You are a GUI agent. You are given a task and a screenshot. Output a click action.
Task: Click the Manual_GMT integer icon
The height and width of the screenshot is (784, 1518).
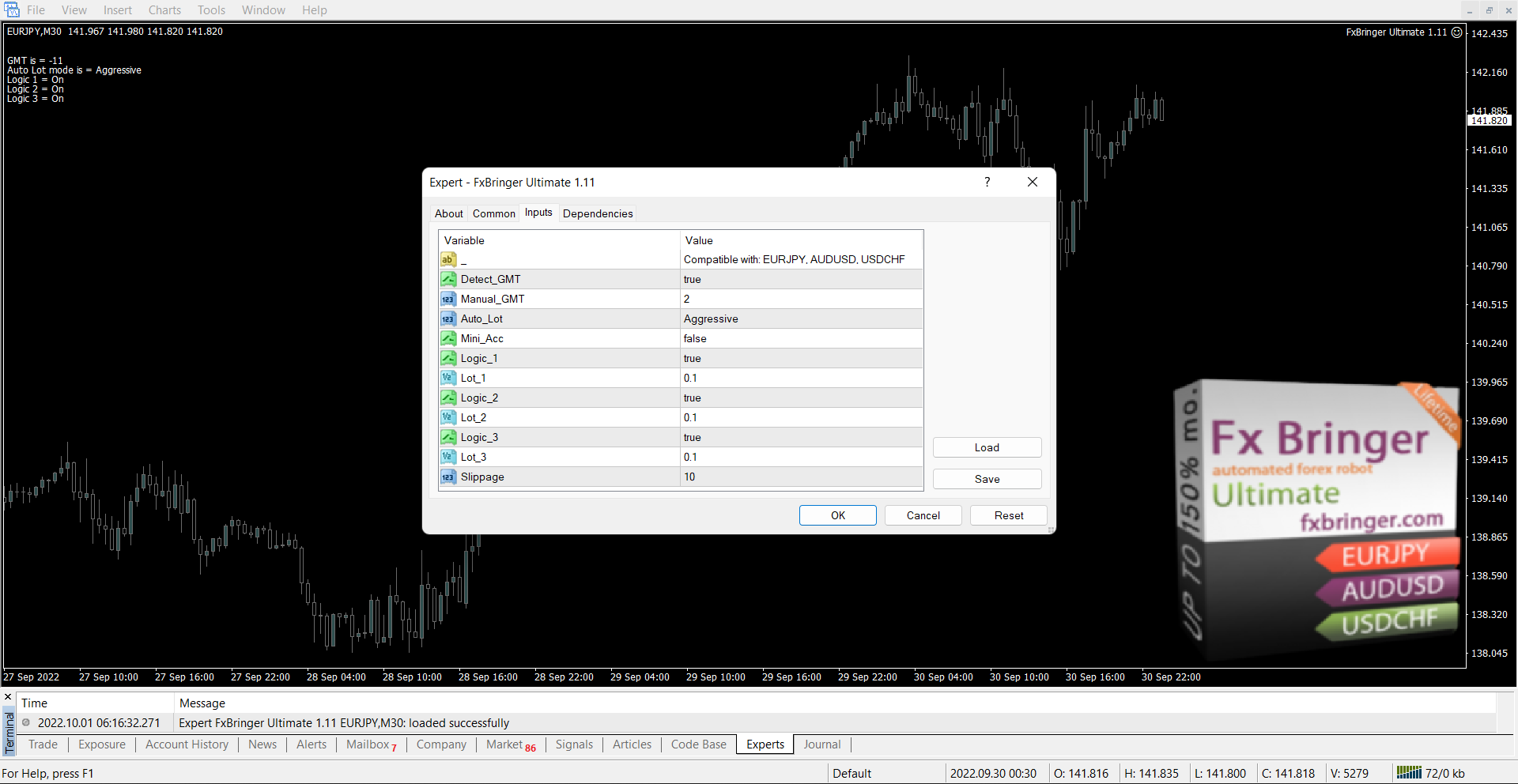[x=448, y=299]
